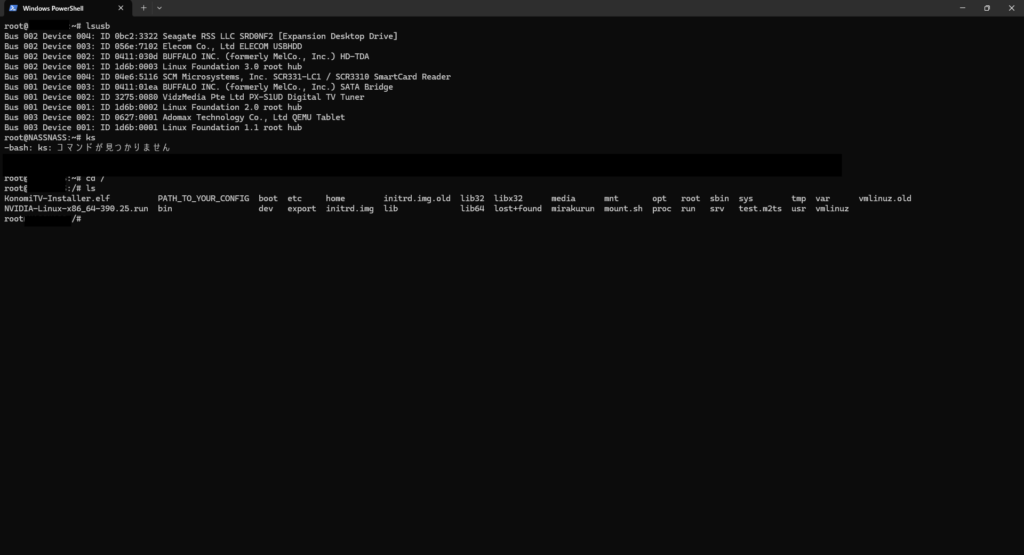Click the lib64 directory name

472,209
